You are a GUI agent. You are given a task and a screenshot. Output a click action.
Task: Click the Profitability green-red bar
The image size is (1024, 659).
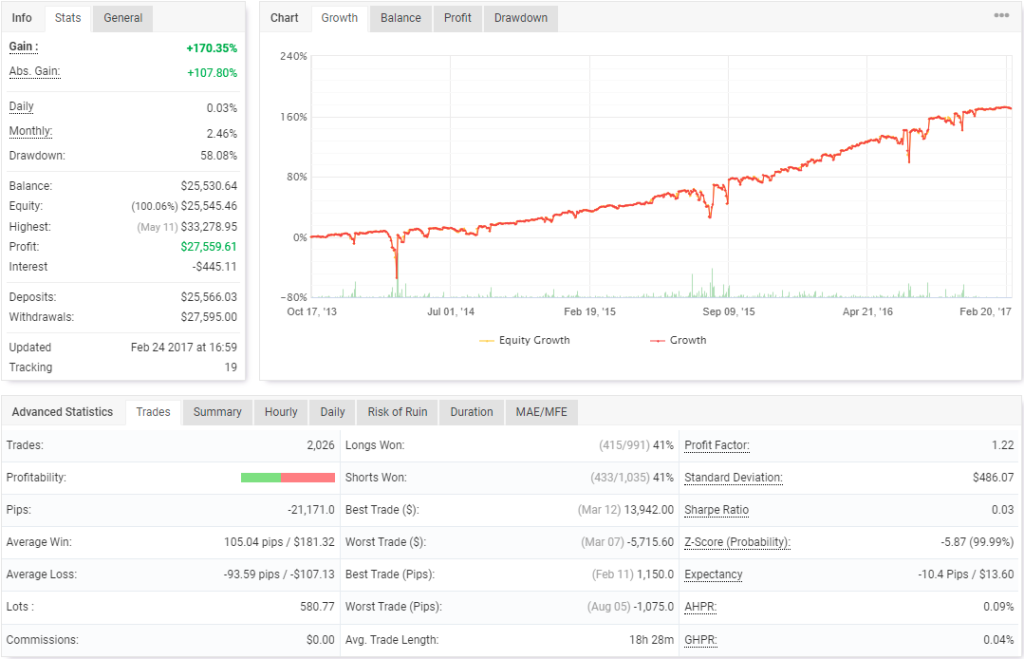coord(288,477)
